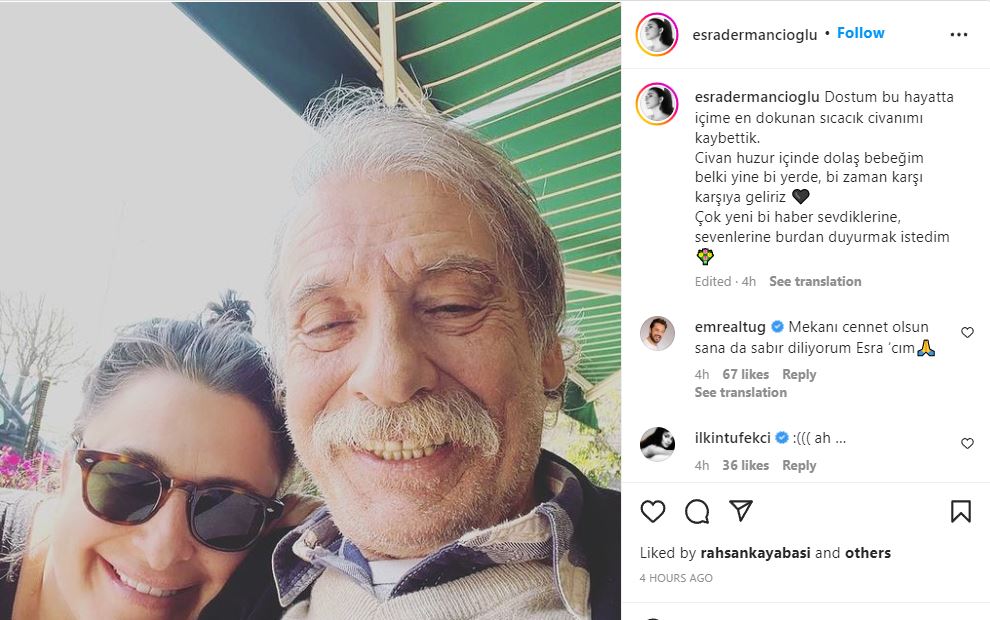The image size is (990, 620).
Task: Share the post with the paper plane icon
Action: pos(741,512)
